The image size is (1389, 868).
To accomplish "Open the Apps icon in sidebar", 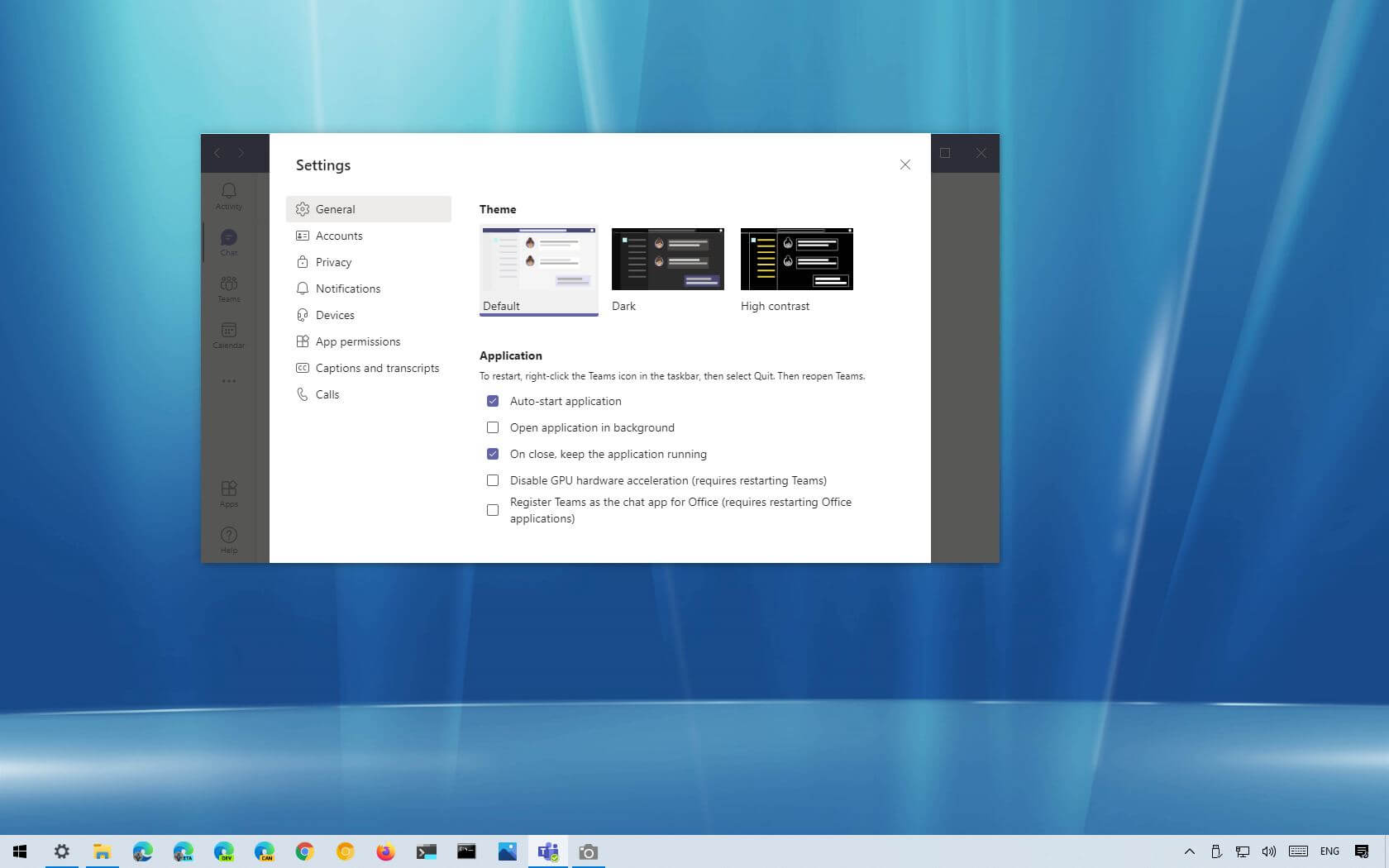I will coord(229,493).
